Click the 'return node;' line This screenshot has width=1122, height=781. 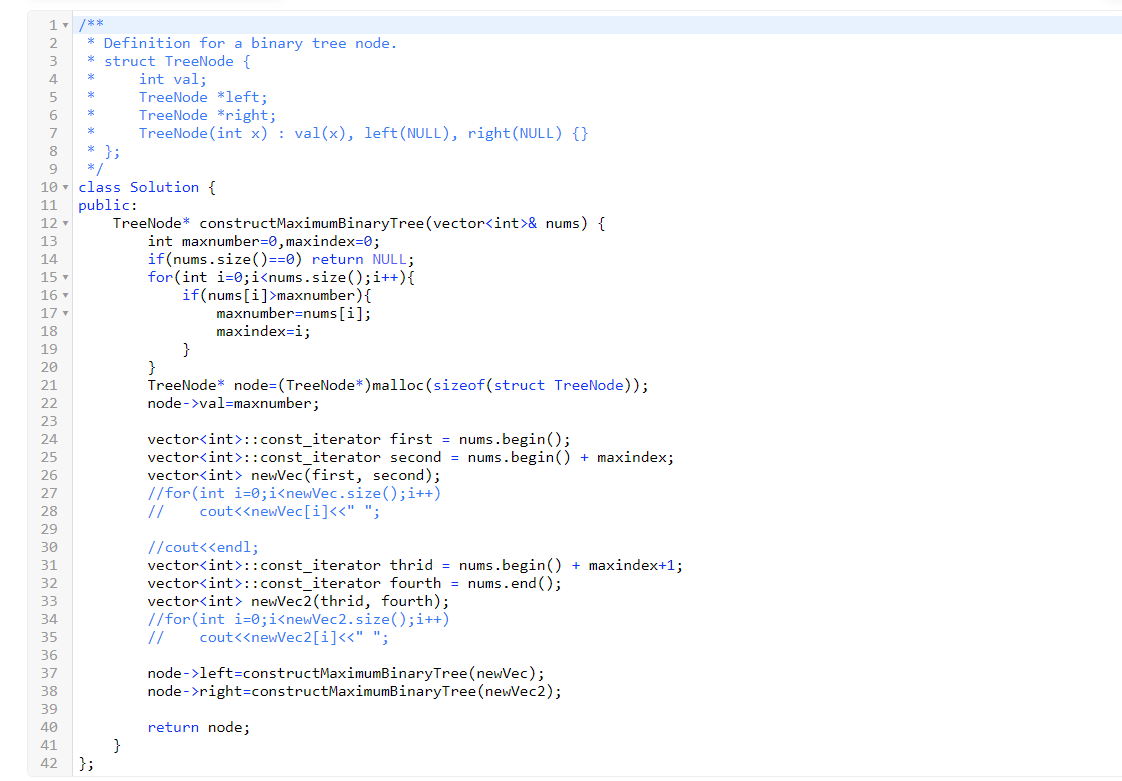point(199,727)
